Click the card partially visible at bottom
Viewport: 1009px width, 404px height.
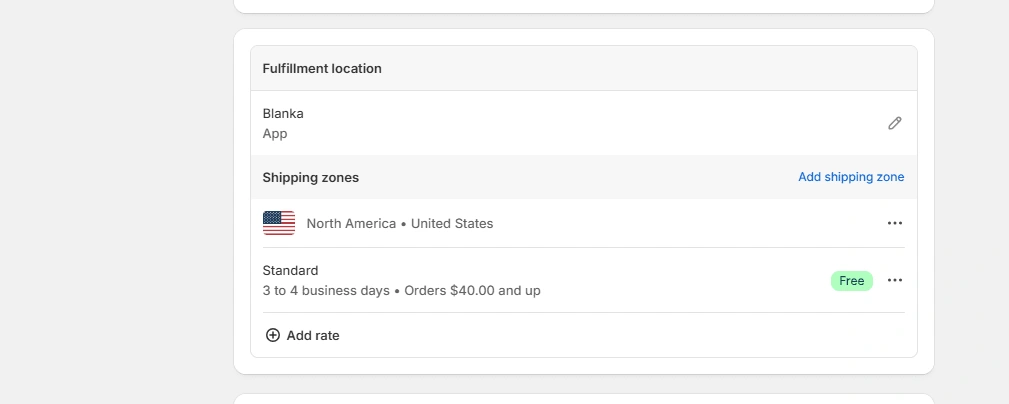tap(583, 399)
